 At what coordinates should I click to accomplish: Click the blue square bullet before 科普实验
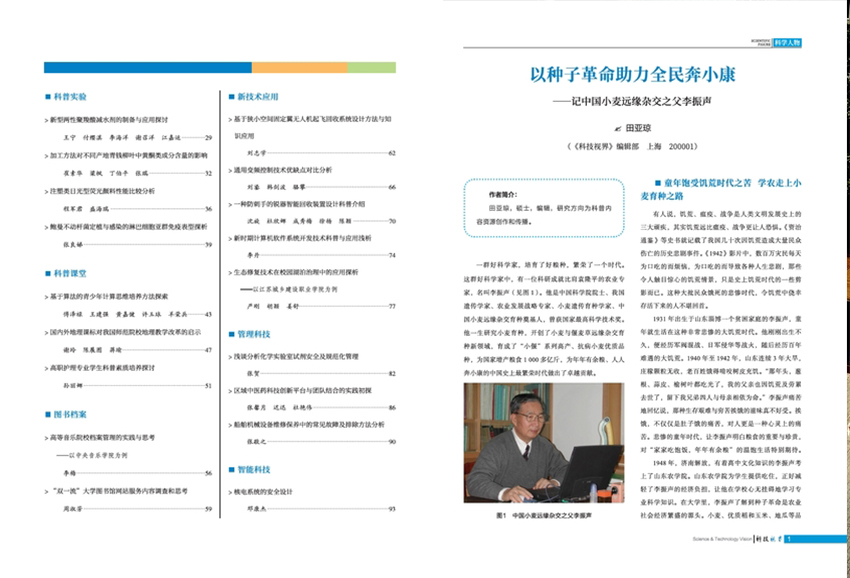pos(48,97)
